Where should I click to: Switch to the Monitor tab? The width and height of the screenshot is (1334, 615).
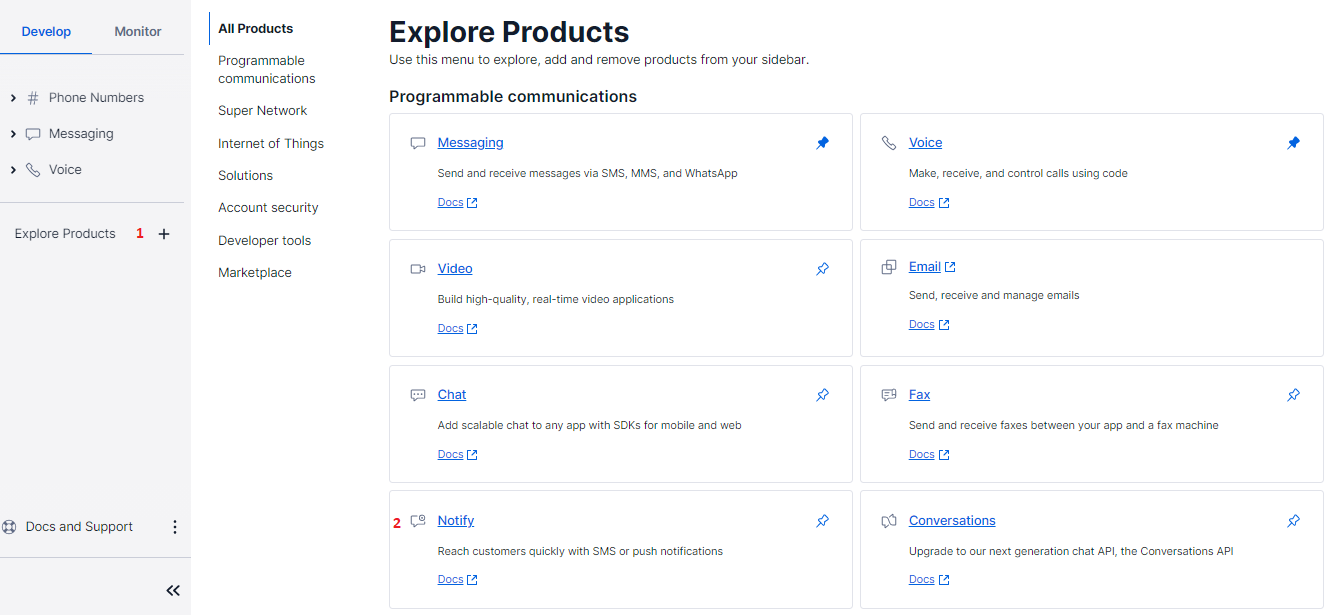pos(138,31)
